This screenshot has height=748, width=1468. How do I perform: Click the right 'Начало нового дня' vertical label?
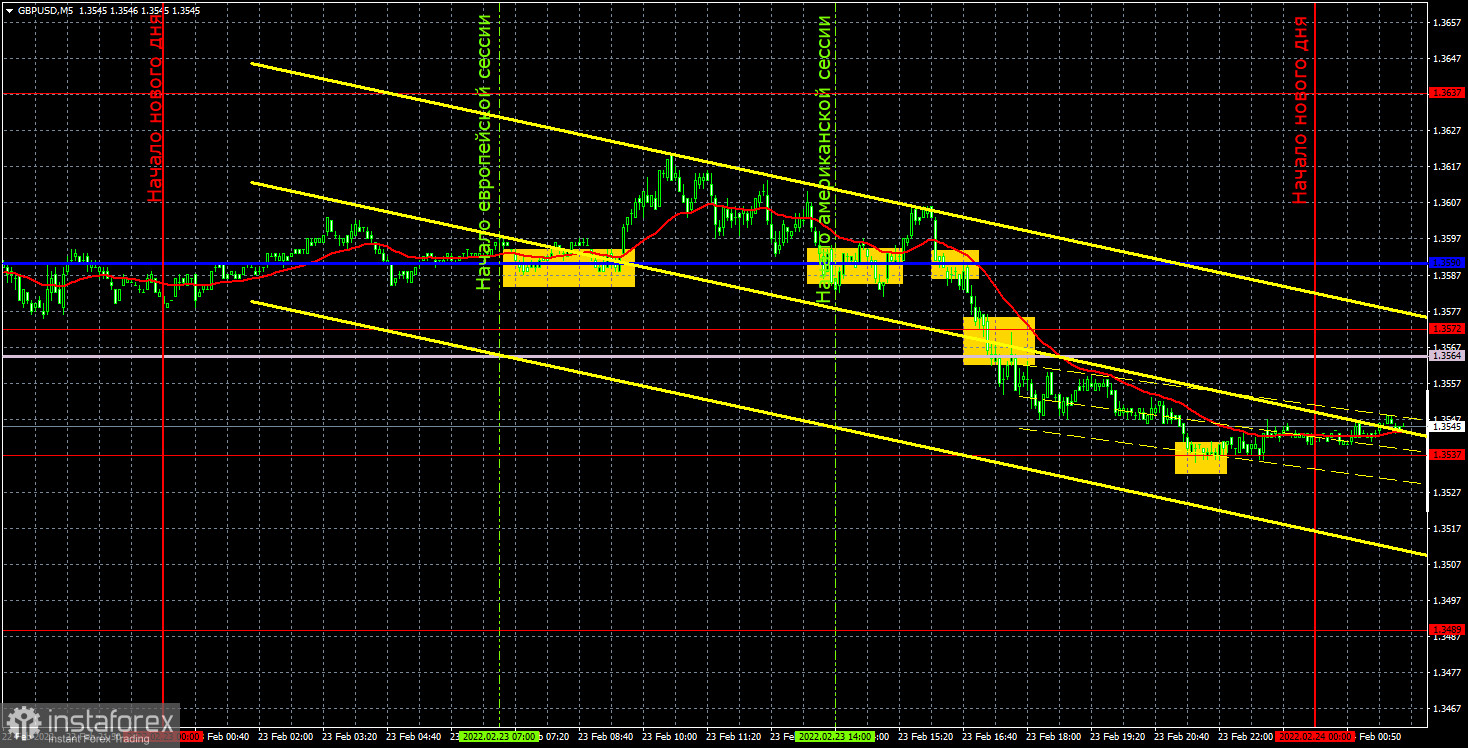[1299, 110]
